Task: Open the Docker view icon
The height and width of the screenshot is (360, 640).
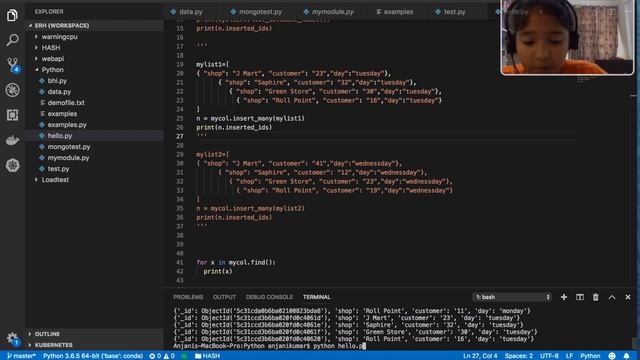Action: [12, 140]
